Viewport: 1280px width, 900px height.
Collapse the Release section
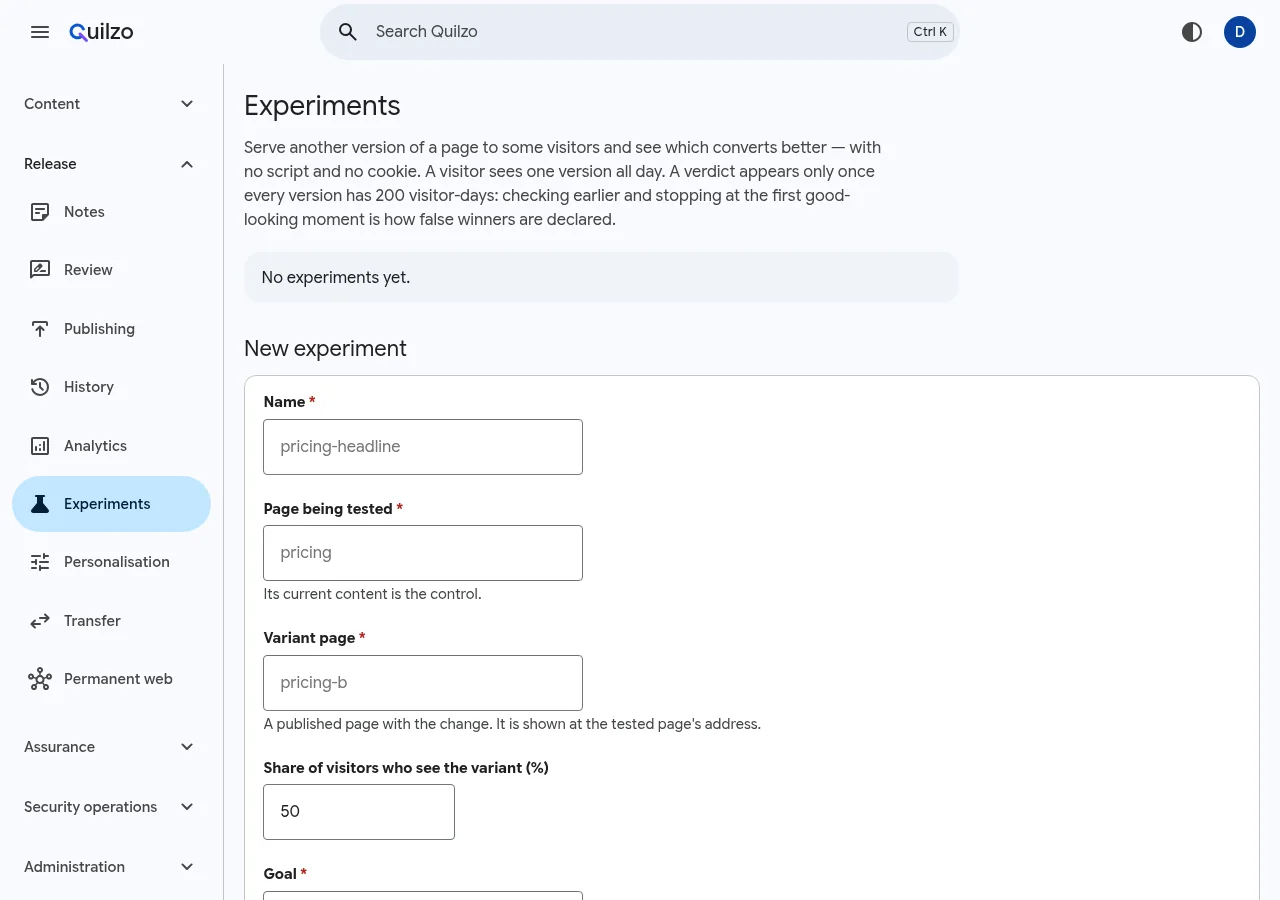[111, 164]
